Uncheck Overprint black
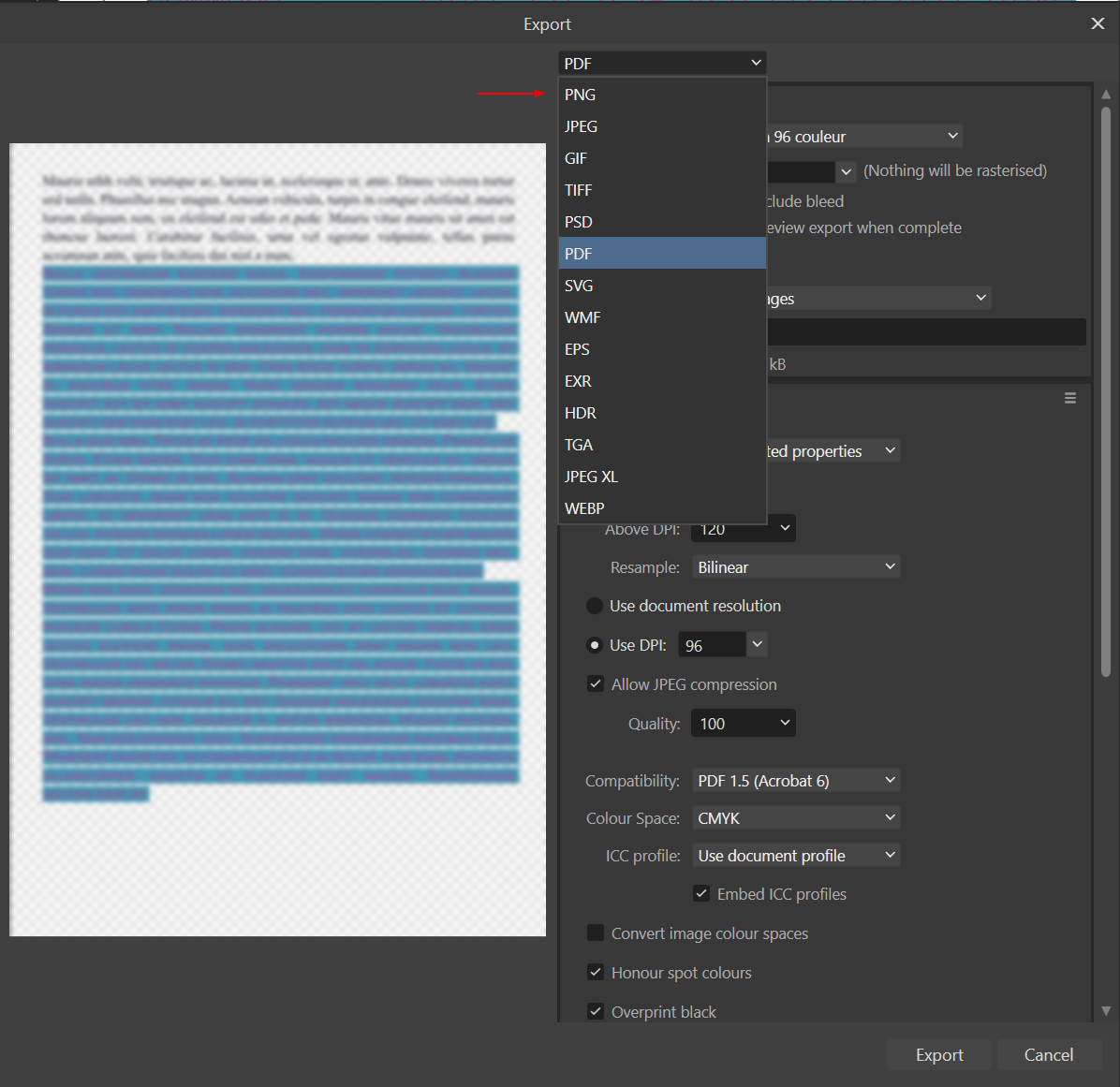Screen dimensions: 1120x1087 [596, 1011]
